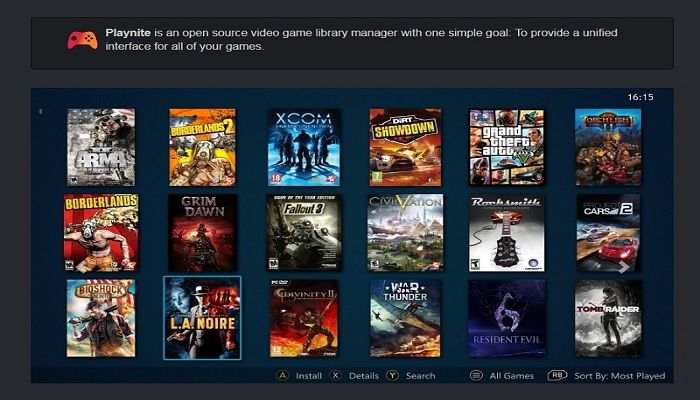The width and height of the screenshot is (700, 400).
Task: Click the RB Sort By icon
Action: coord(556,376)
